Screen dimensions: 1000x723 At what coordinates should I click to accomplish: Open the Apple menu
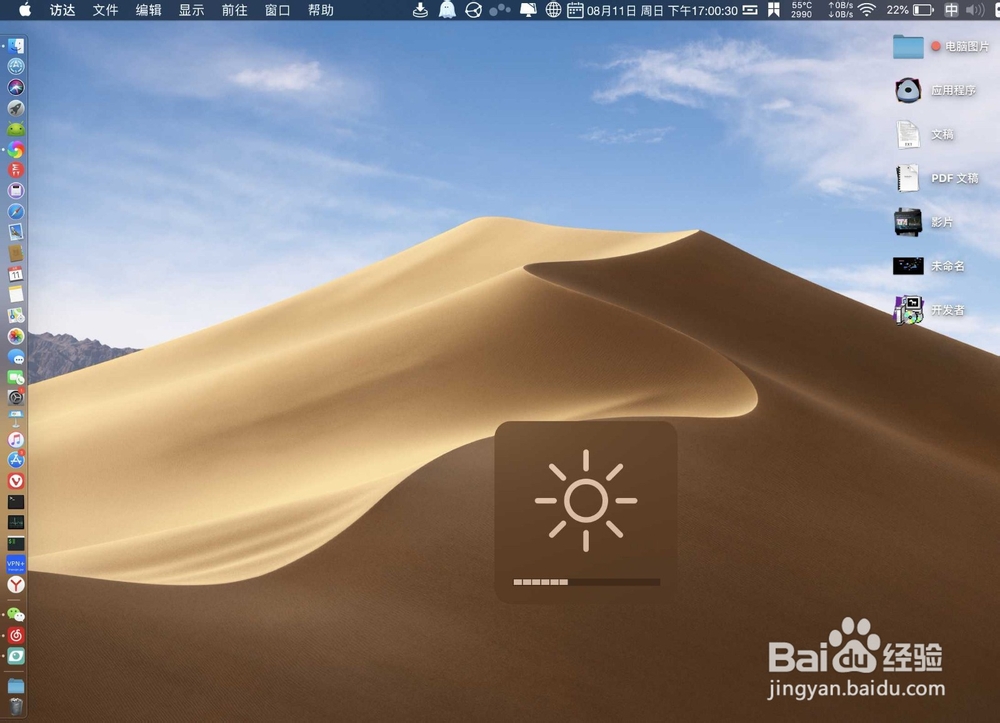[x=24, y=11]
